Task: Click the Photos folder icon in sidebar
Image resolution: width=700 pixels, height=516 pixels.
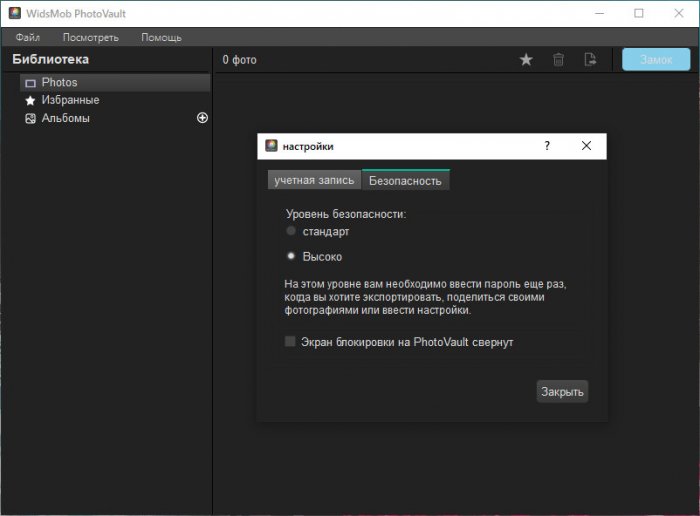Action: tap(30, 83)
